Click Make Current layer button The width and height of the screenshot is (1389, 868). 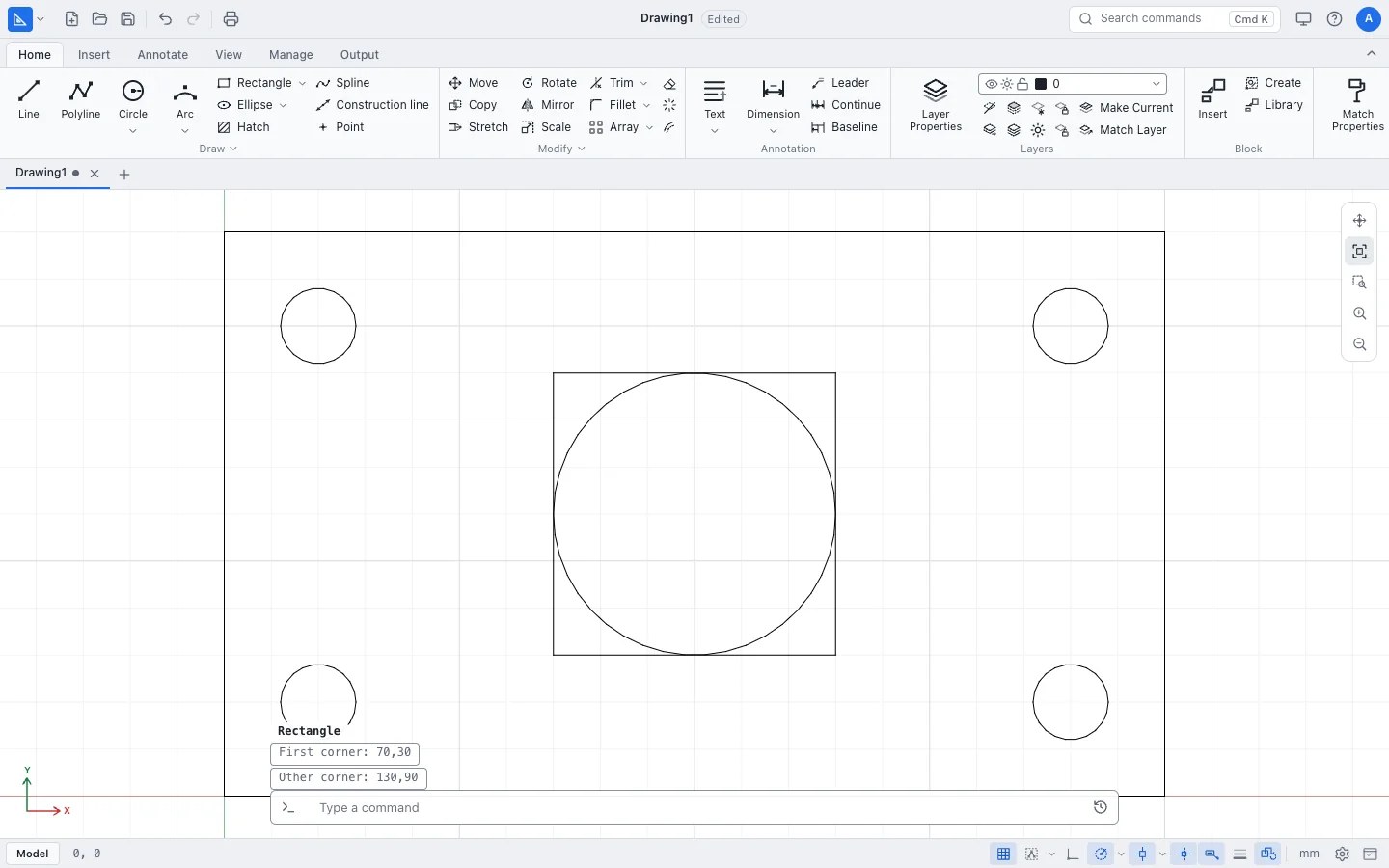[1127, 108]
